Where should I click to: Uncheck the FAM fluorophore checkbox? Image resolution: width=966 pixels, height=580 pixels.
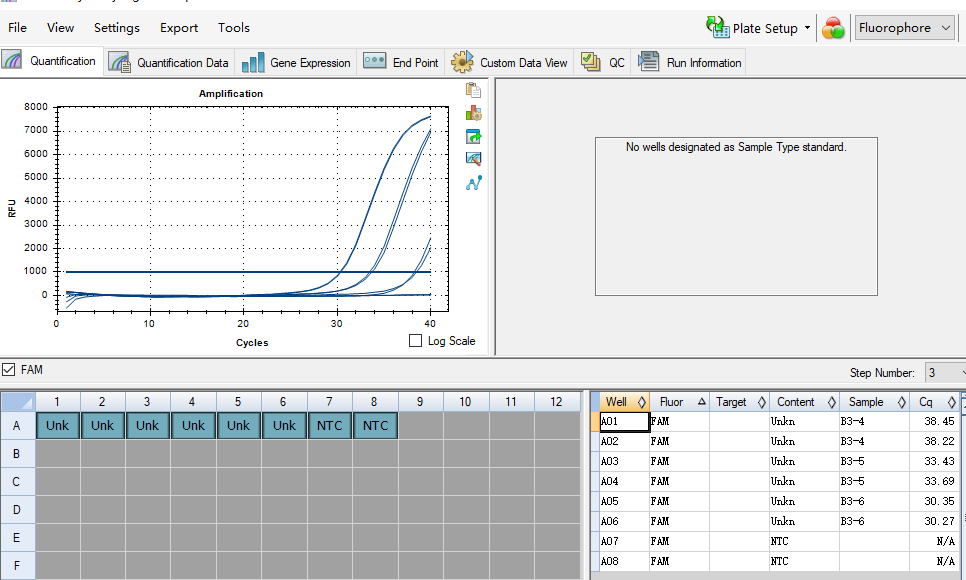9,369
